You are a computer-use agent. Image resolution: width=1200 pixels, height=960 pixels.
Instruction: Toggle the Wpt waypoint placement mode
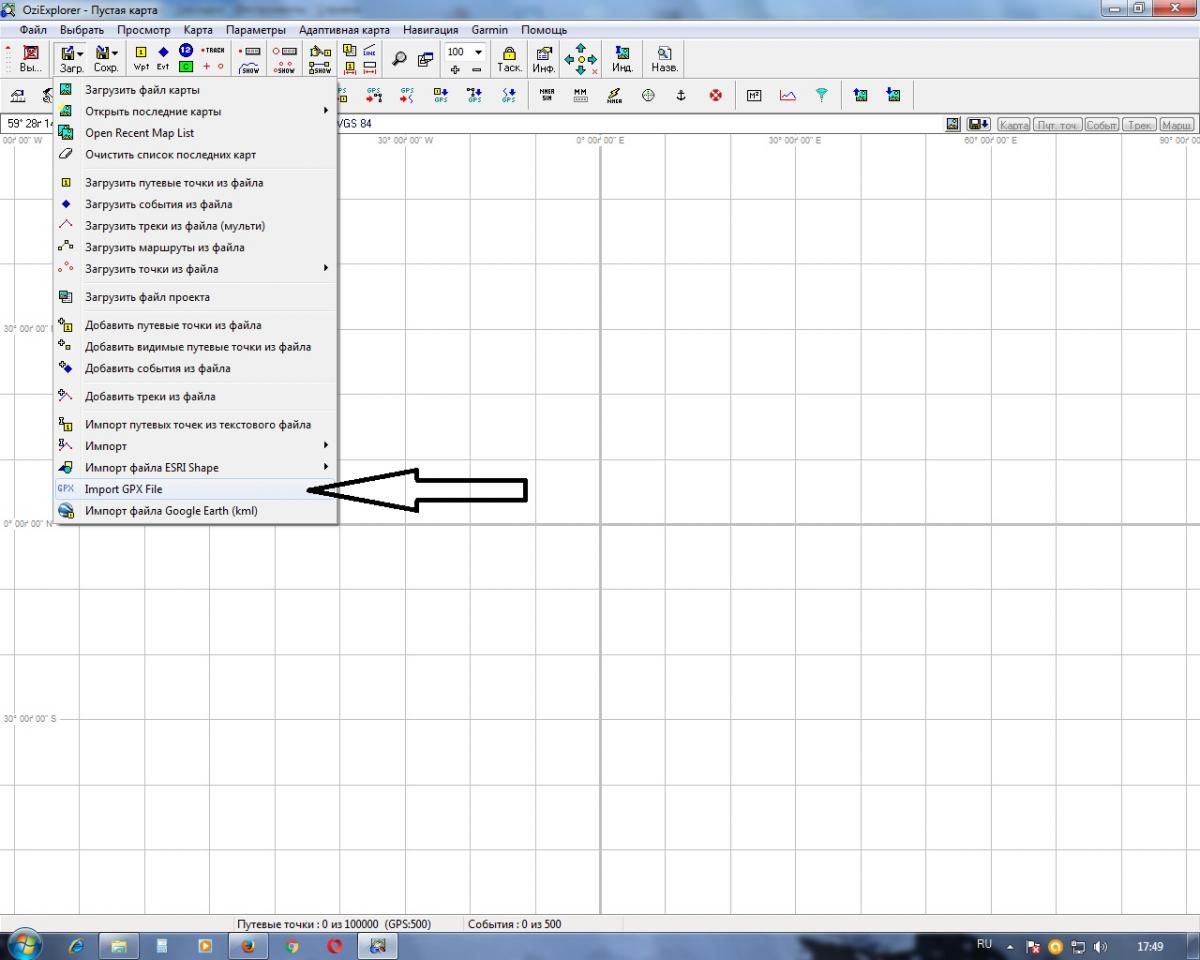[x=141, y=59]
